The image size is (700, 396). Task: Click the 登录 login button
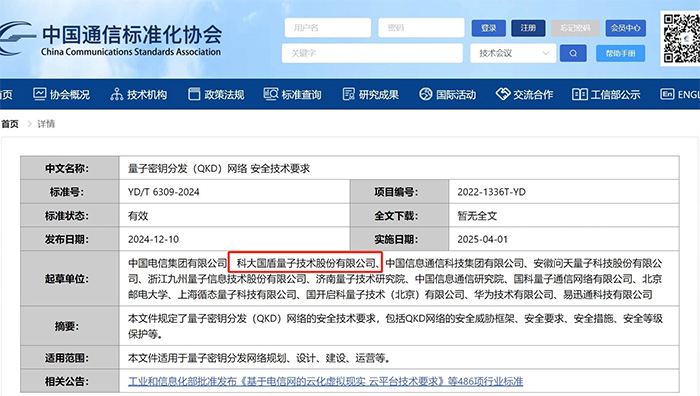point(489,28)
